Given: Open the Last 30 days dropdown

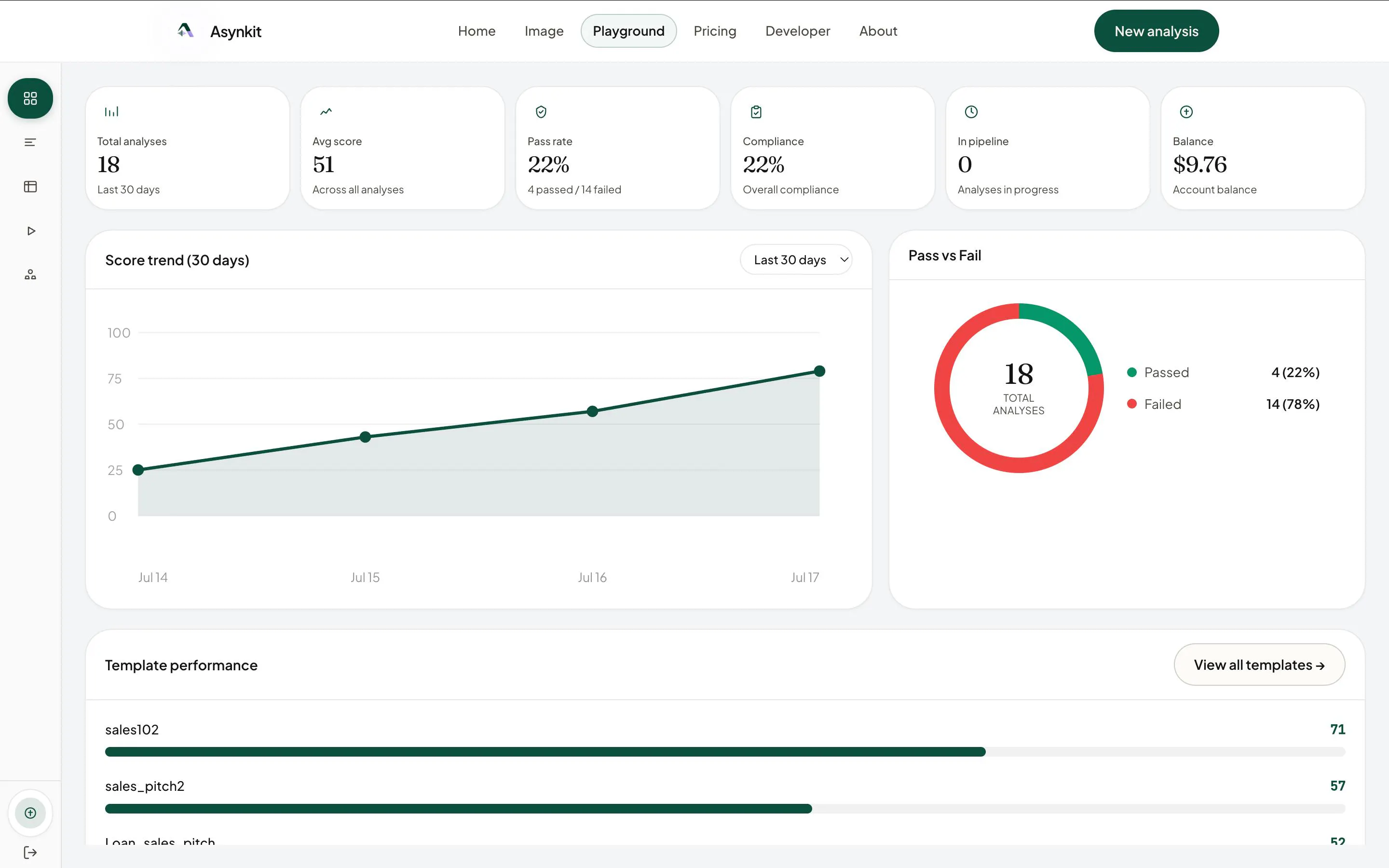Looking at the screenshot, I should [x=795, y=259].
